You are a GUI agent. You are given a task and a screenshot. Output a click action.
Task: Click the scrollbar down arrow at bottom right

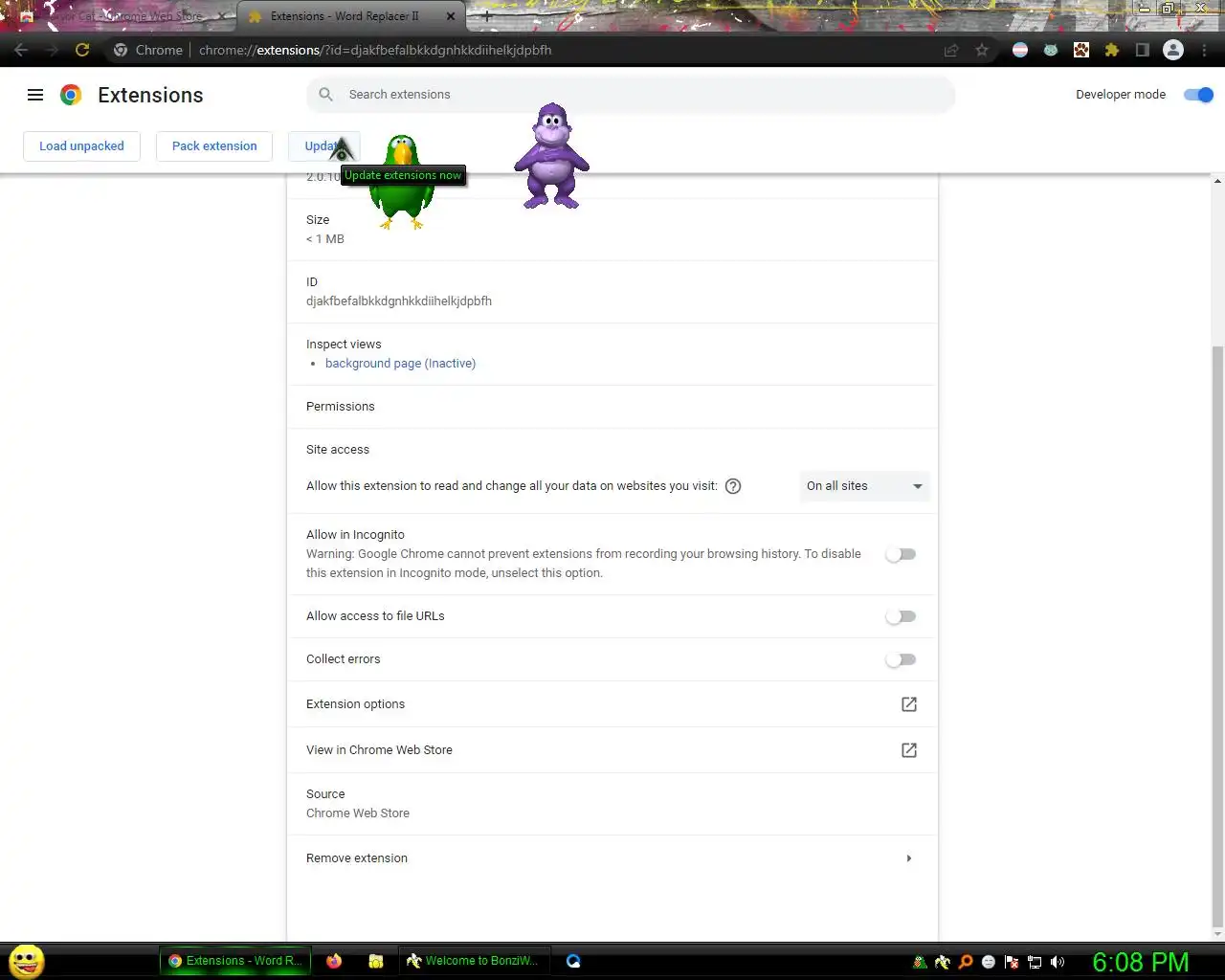tap(1217, 934)
